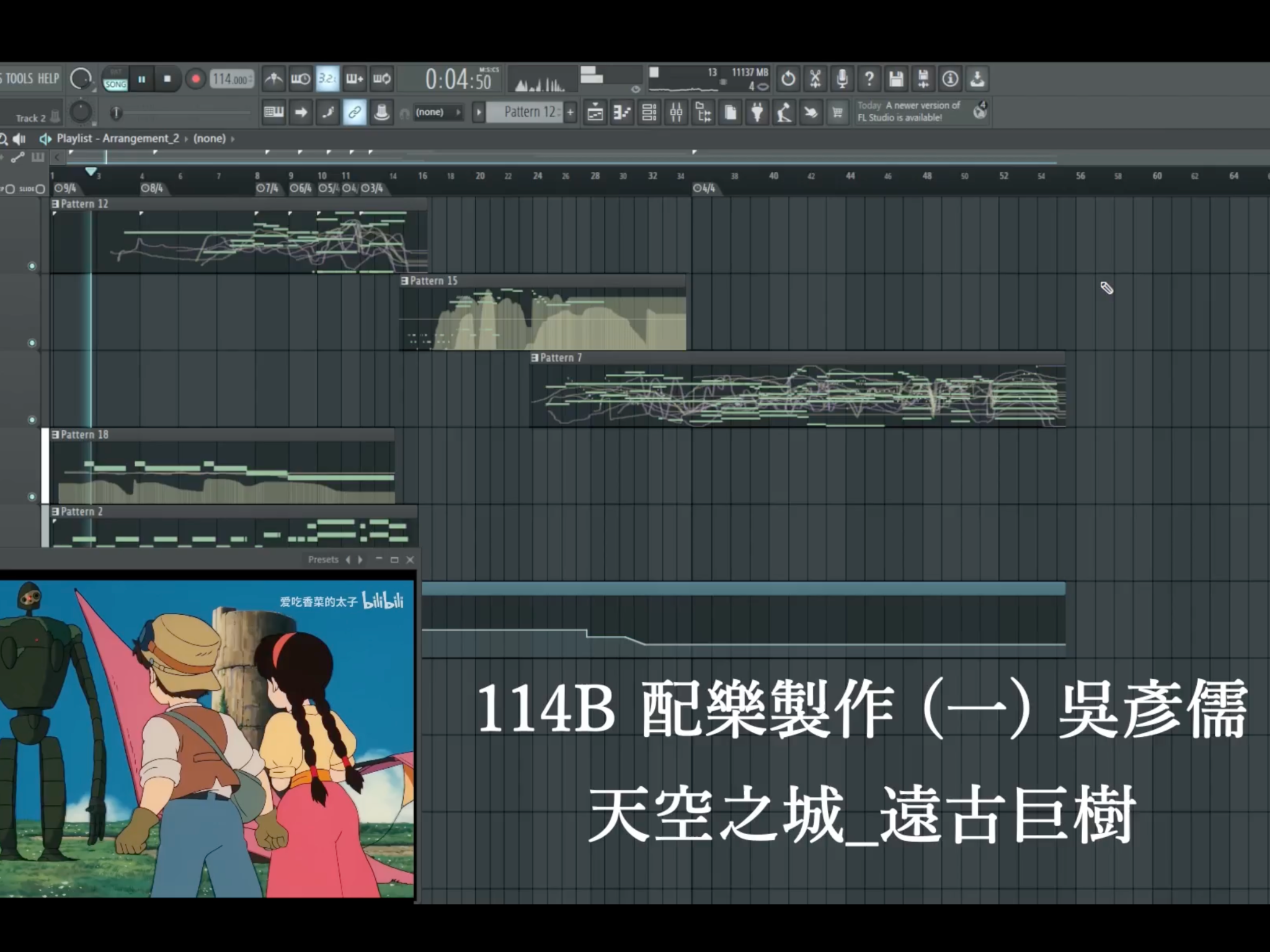
Task: Open the TOOLS menu
Action: point(19,79)
